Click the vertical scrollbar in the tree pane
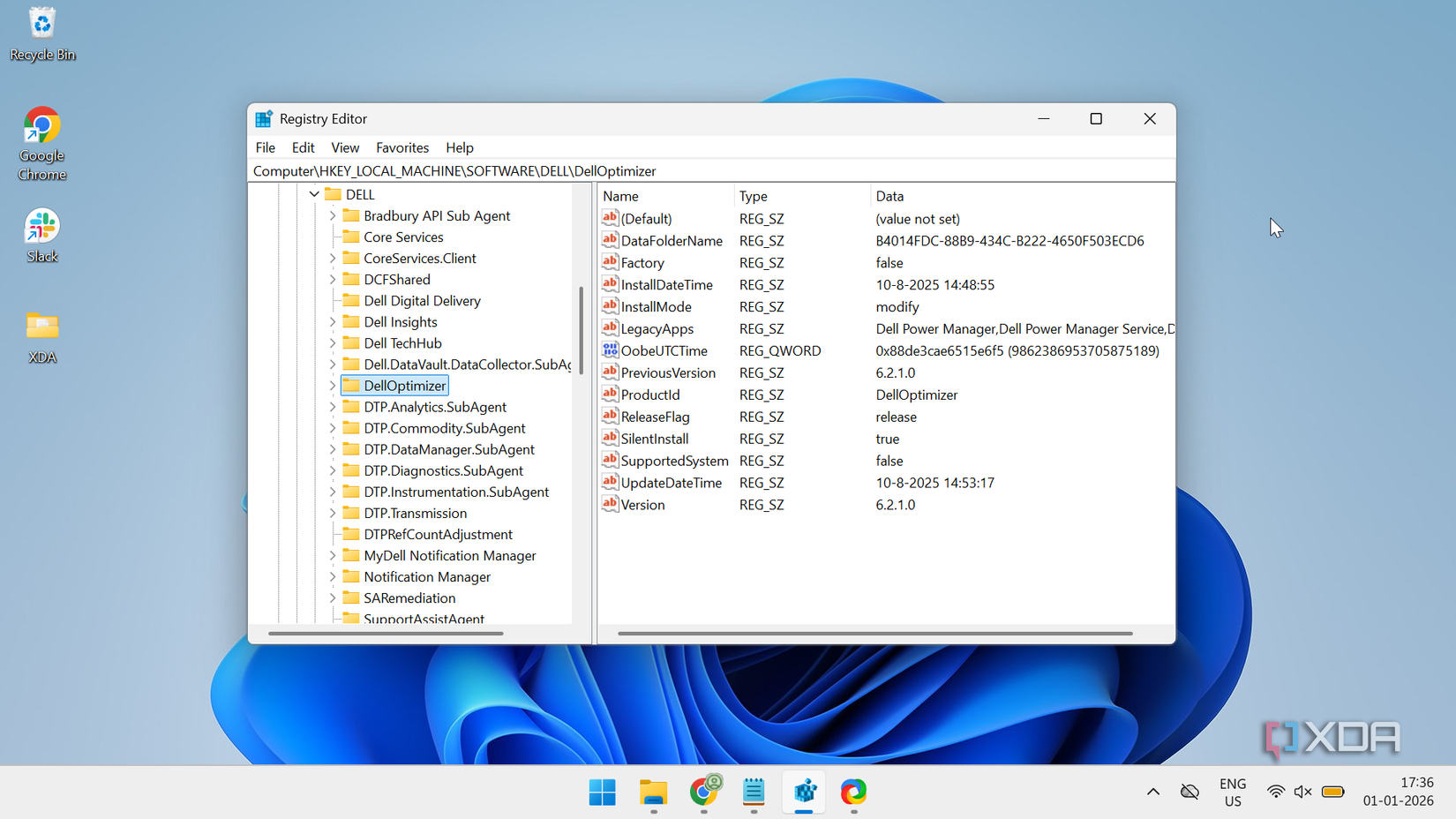The width and height of the screenshot is (1456, 819). pos(582,318)
